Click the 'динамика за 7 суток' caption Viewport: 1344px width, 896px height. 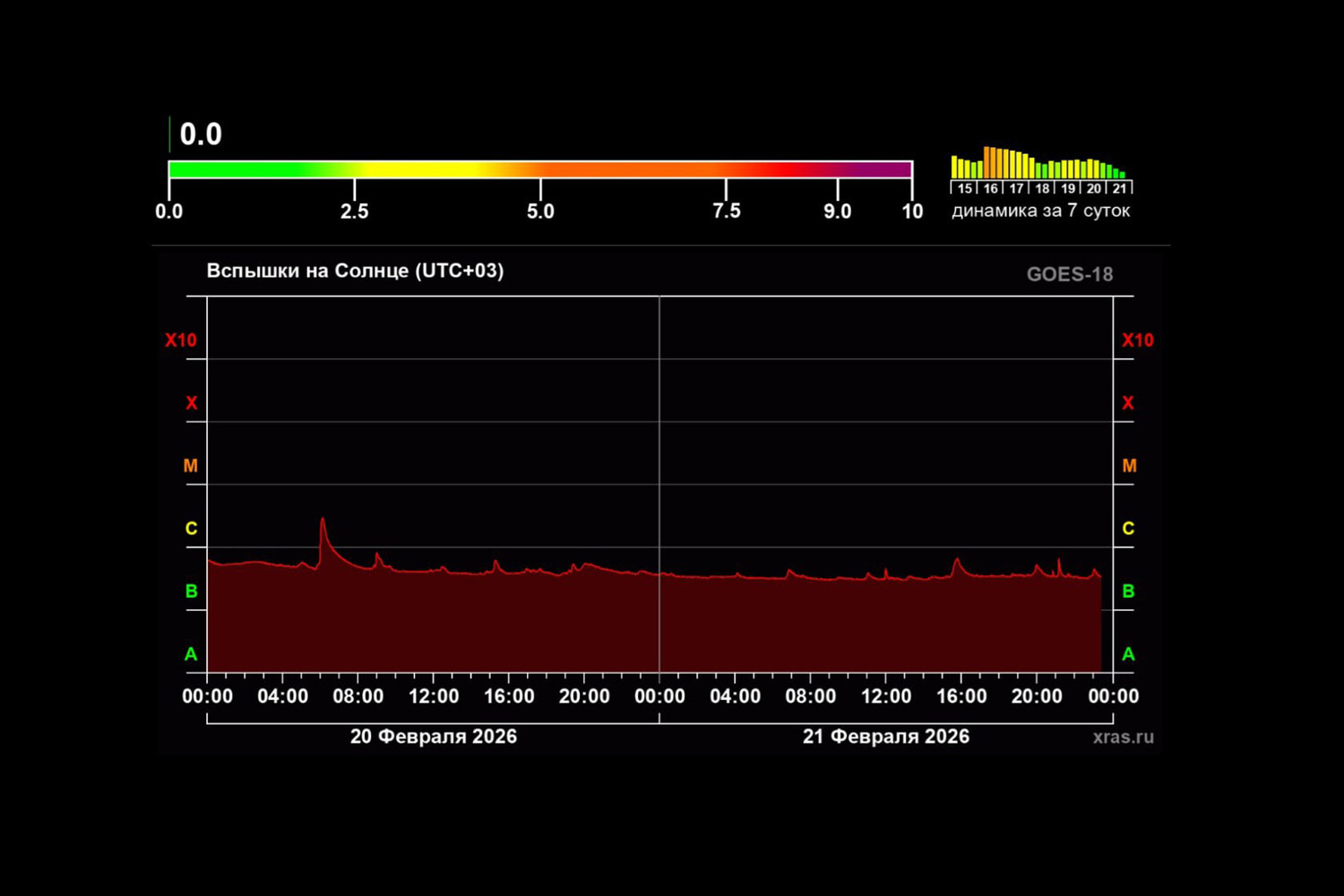(x=1040, y=211)
